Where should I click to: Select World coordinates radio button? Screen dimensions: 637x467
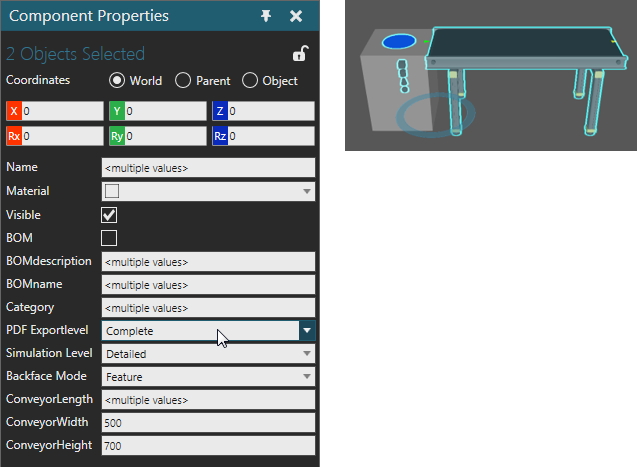point(117,81)
